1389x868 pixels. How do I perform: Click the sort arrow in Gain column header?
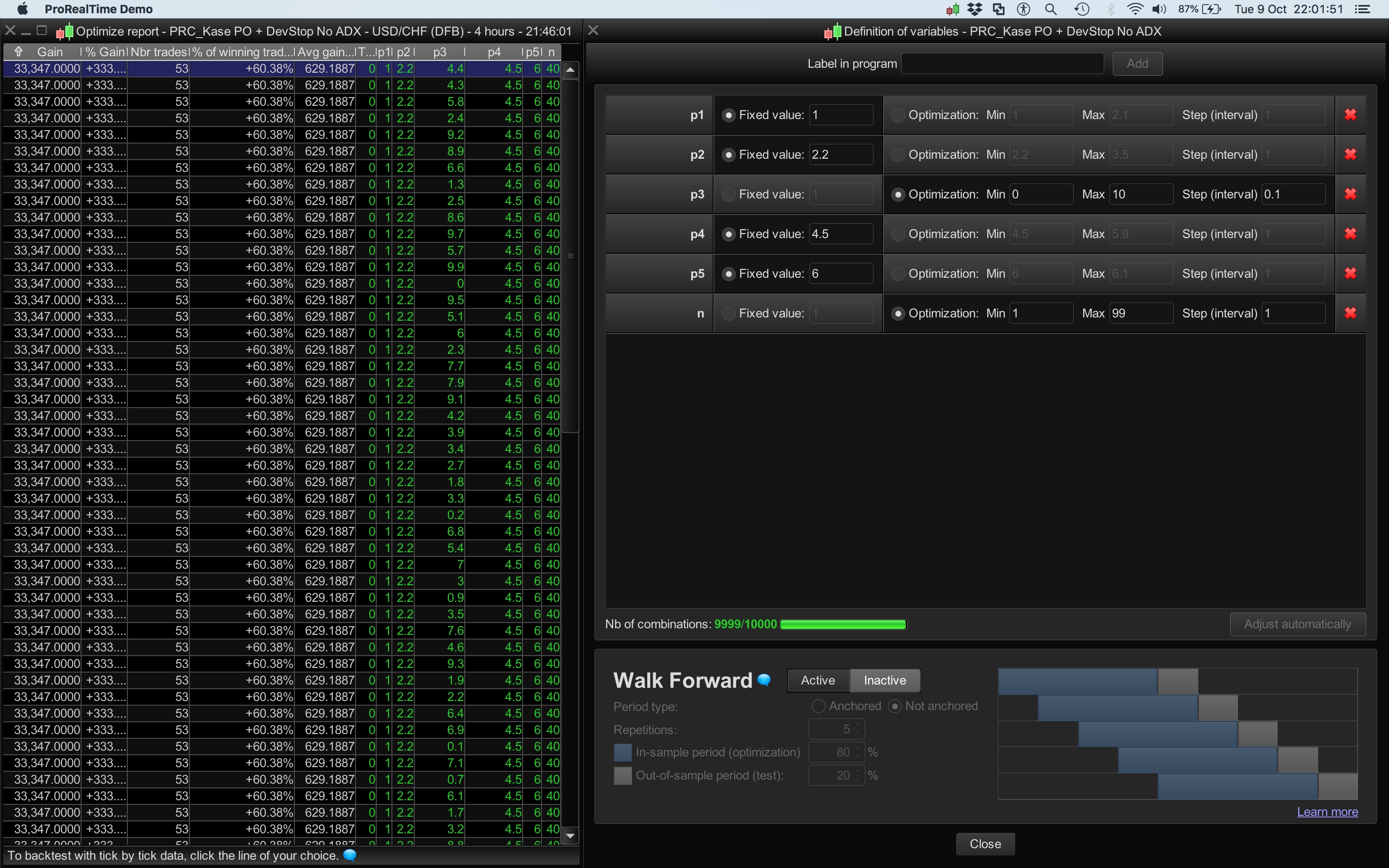18,52
